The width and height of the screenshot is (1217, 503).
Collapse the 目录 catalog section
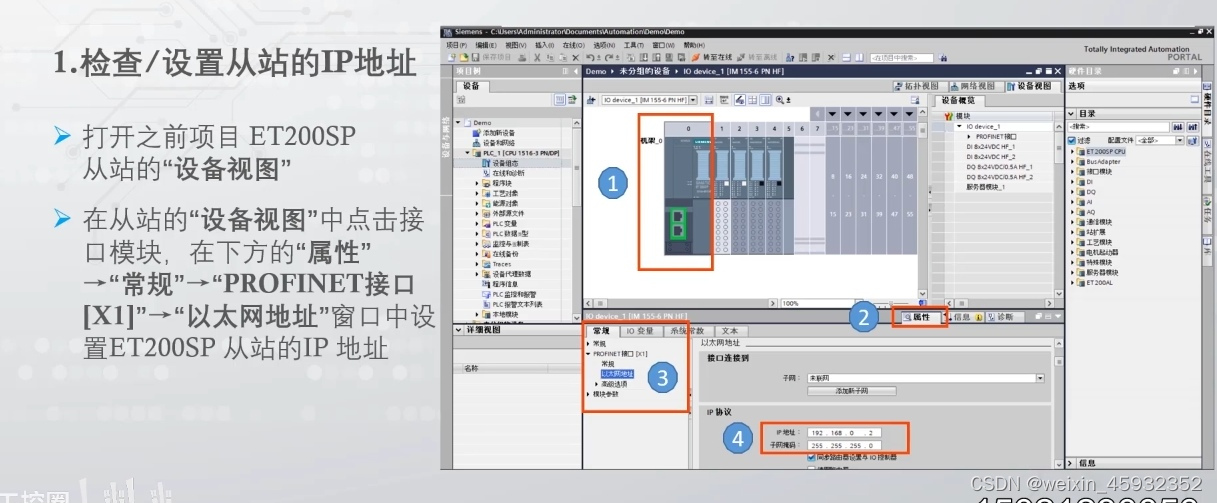coord(1073,114)
